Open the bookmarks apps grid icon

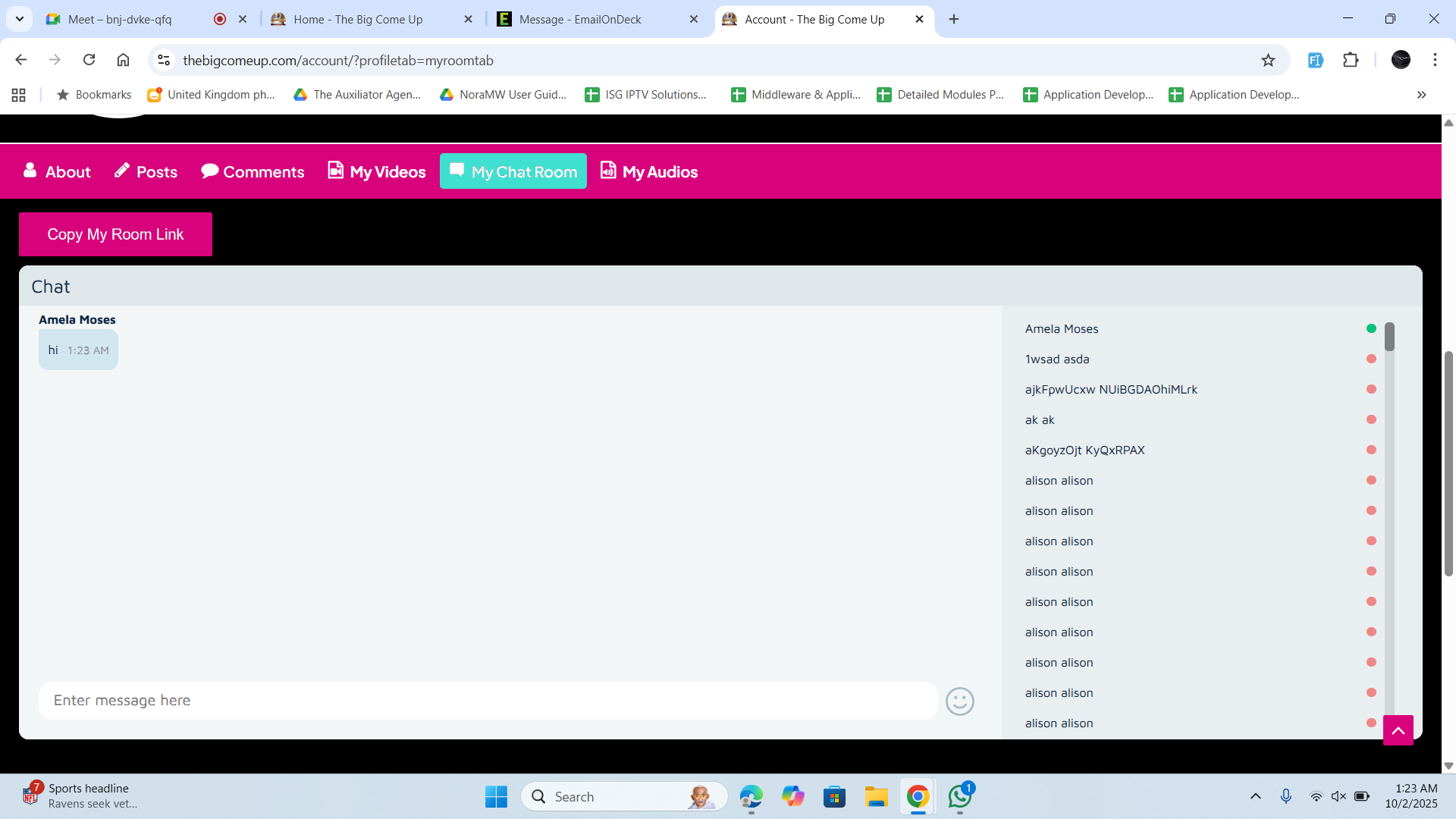point(19,95)
